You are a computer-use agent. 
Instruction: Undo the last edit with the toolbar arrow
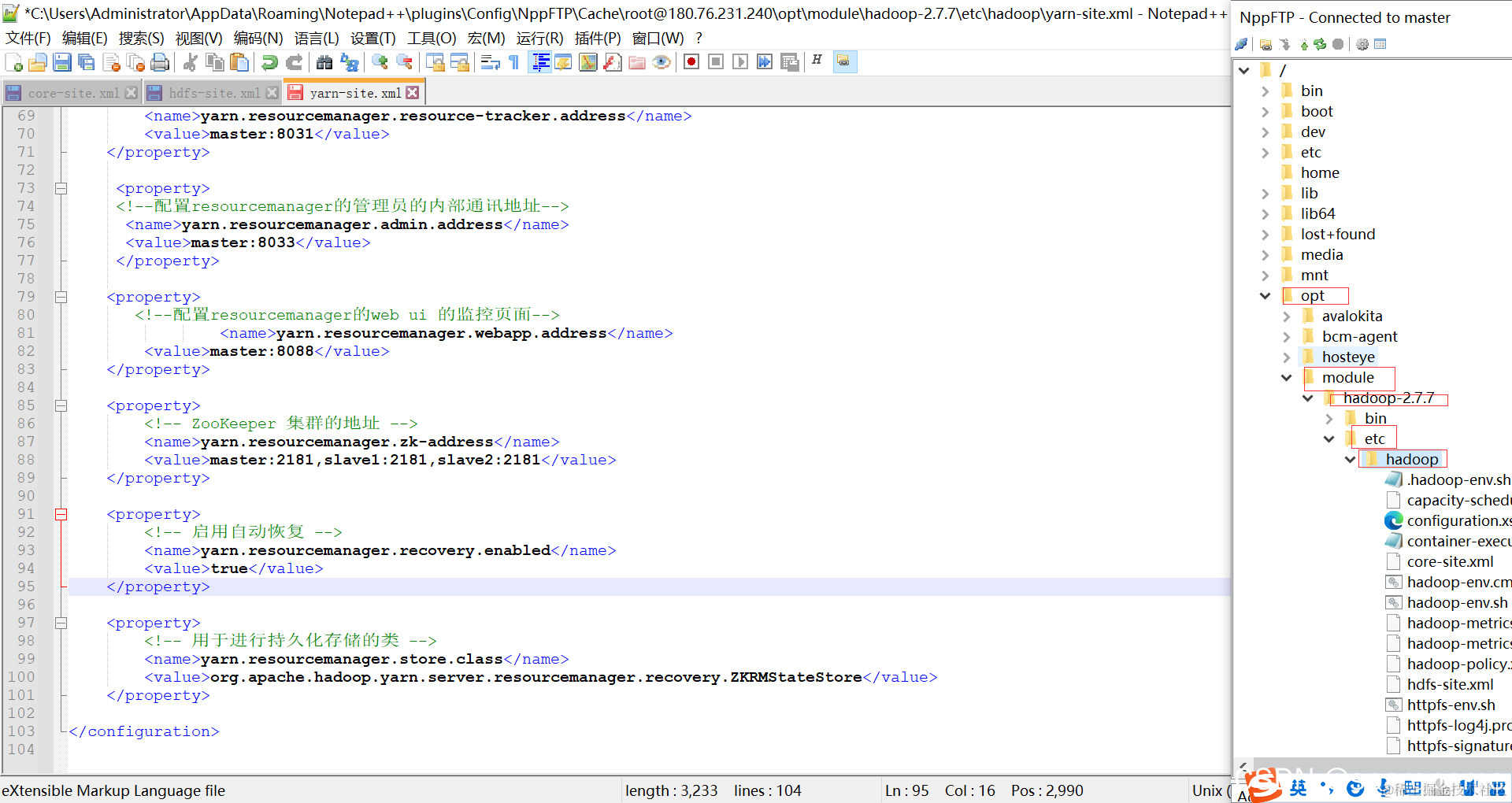point(269,62)
